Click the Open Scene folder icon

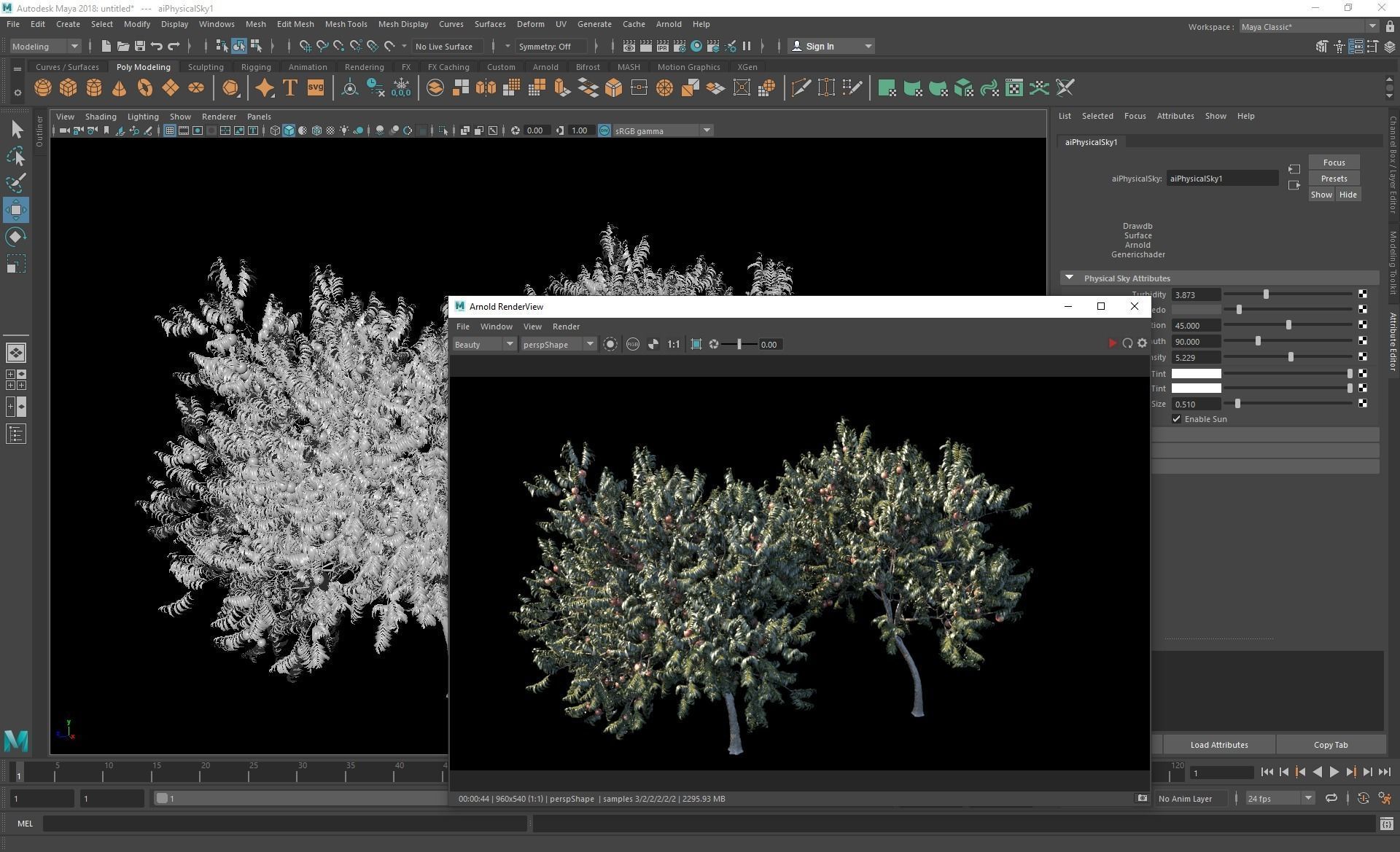(122, 46)
